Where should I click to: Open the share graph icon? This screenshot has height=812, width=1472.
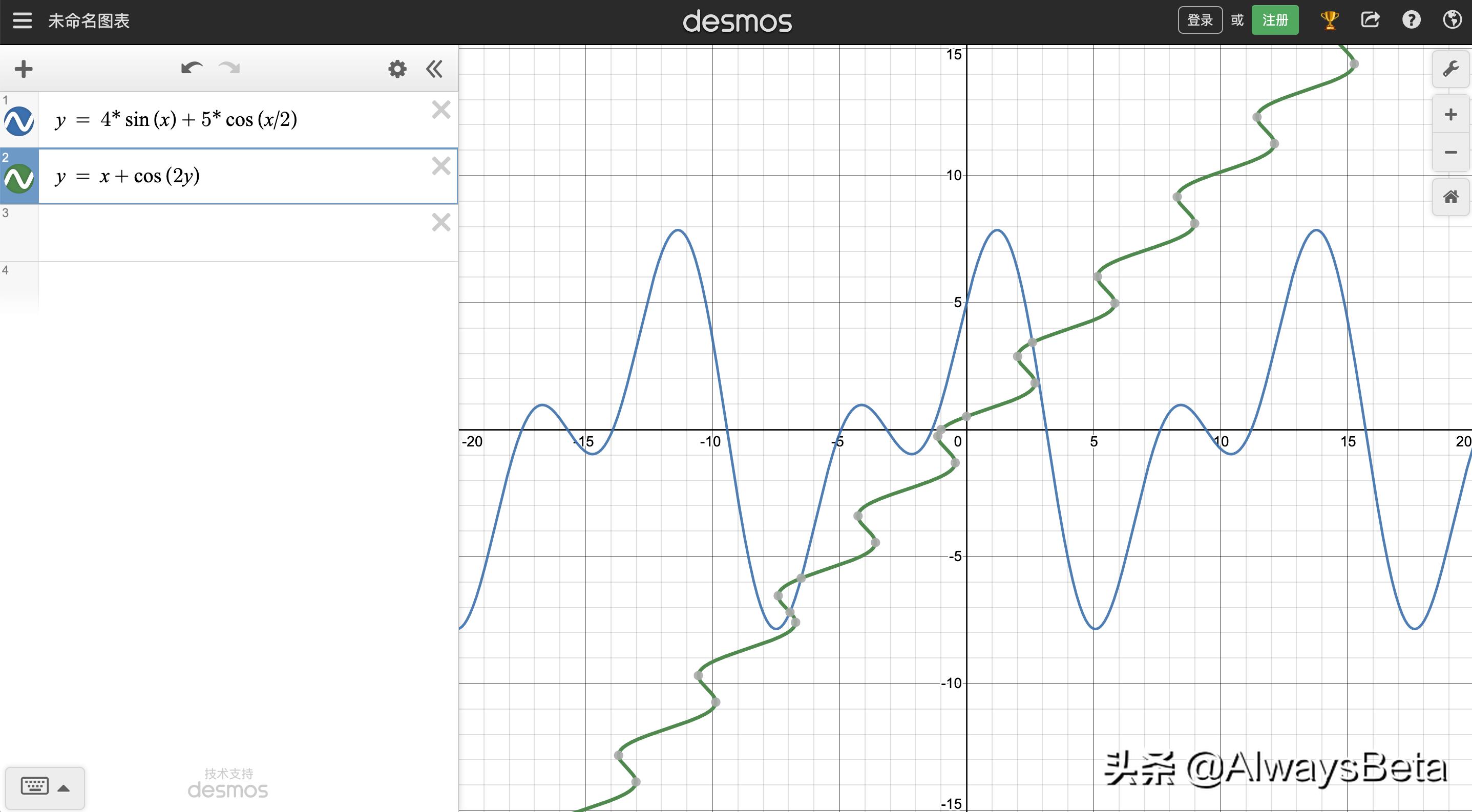[x=1370, y=20]
